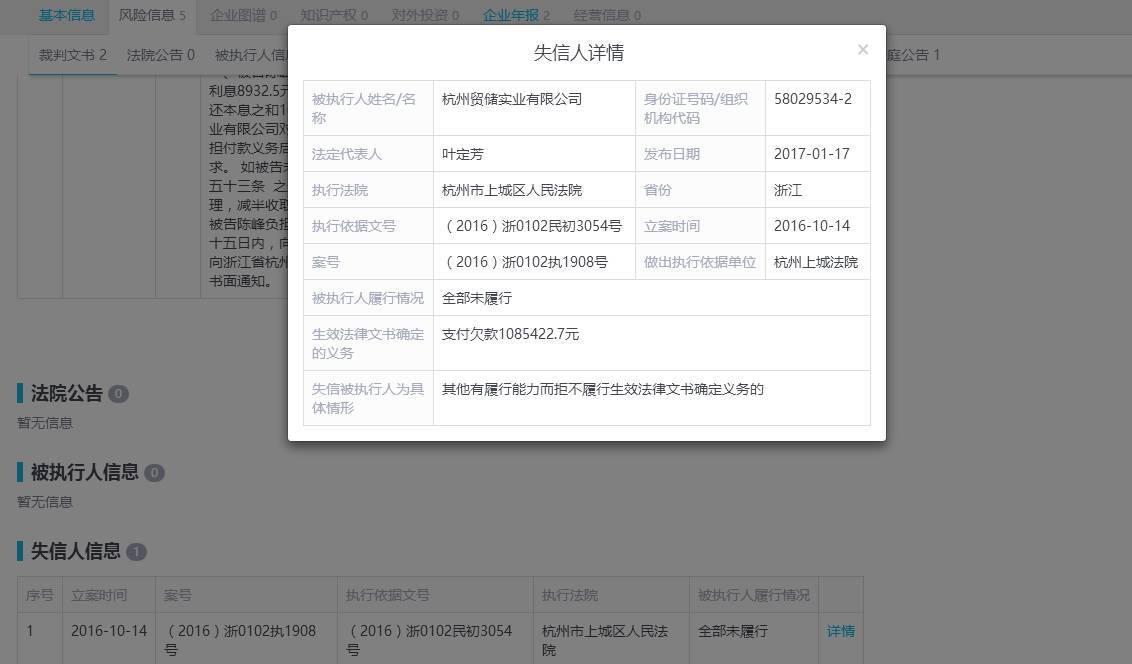Open the 详情 link in the 失信人信息 row
Viewport: 1132px width, 664px height.
click(x=840, y=631)
